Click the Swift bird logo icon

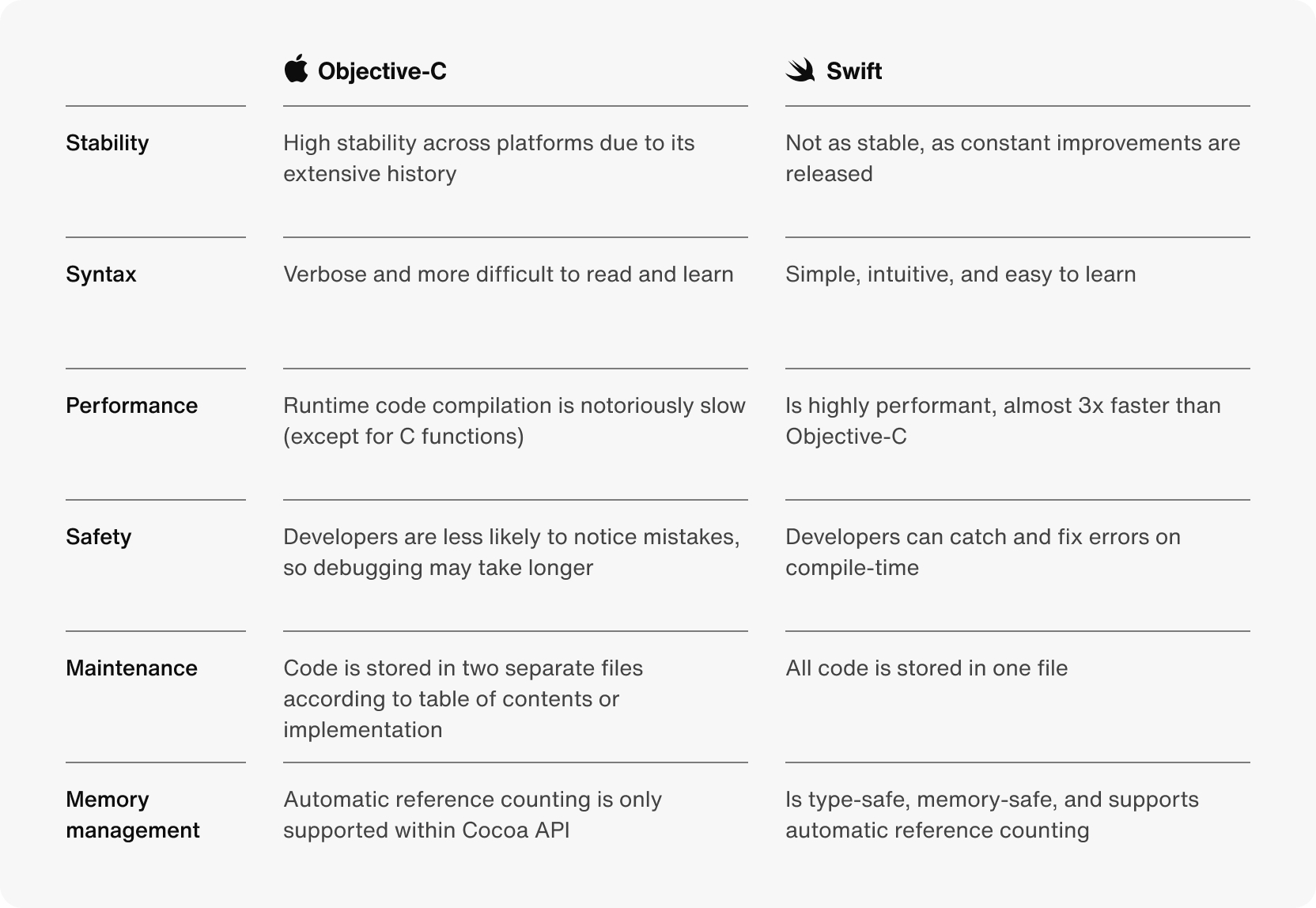800,70
